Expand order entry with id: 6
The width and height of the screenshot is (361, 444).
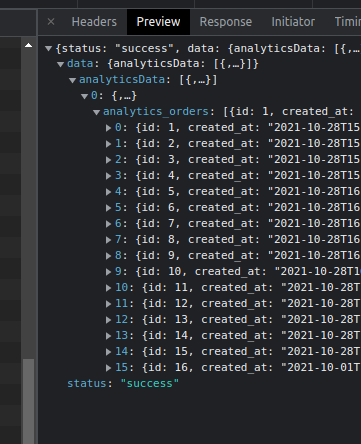point(108,208)
